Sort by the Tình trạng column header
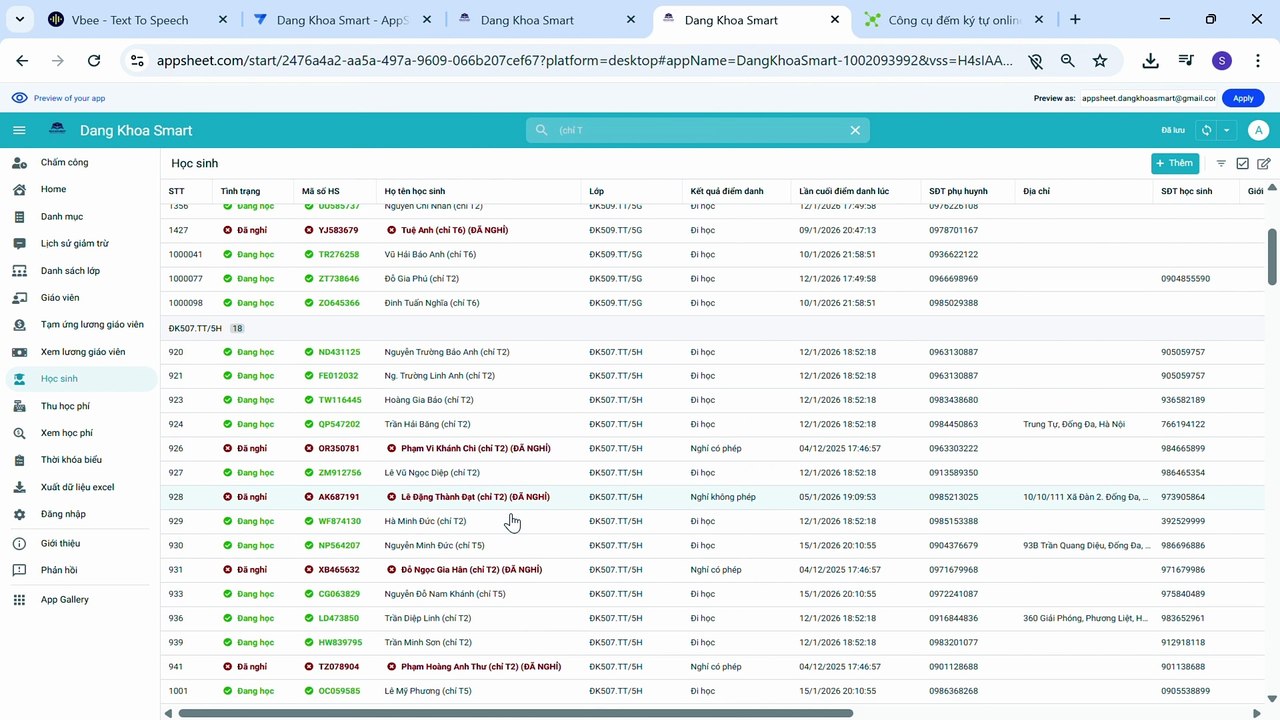The height and width of the screenshot is (720, 1280). (240, 191)
